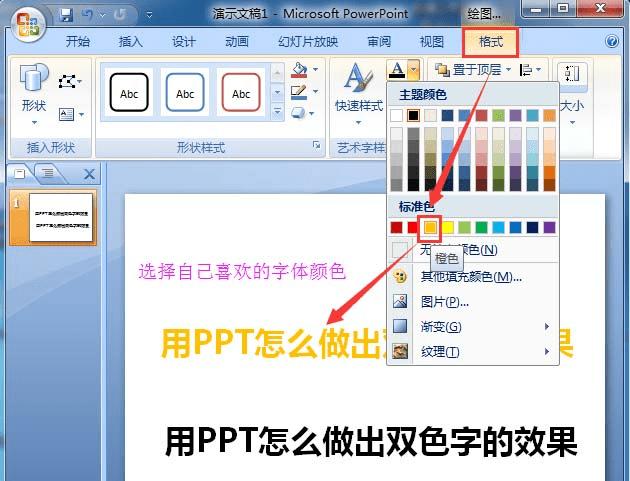Open the 插入 ribbon tab
The image size is (630, 481).
[131, 41]
